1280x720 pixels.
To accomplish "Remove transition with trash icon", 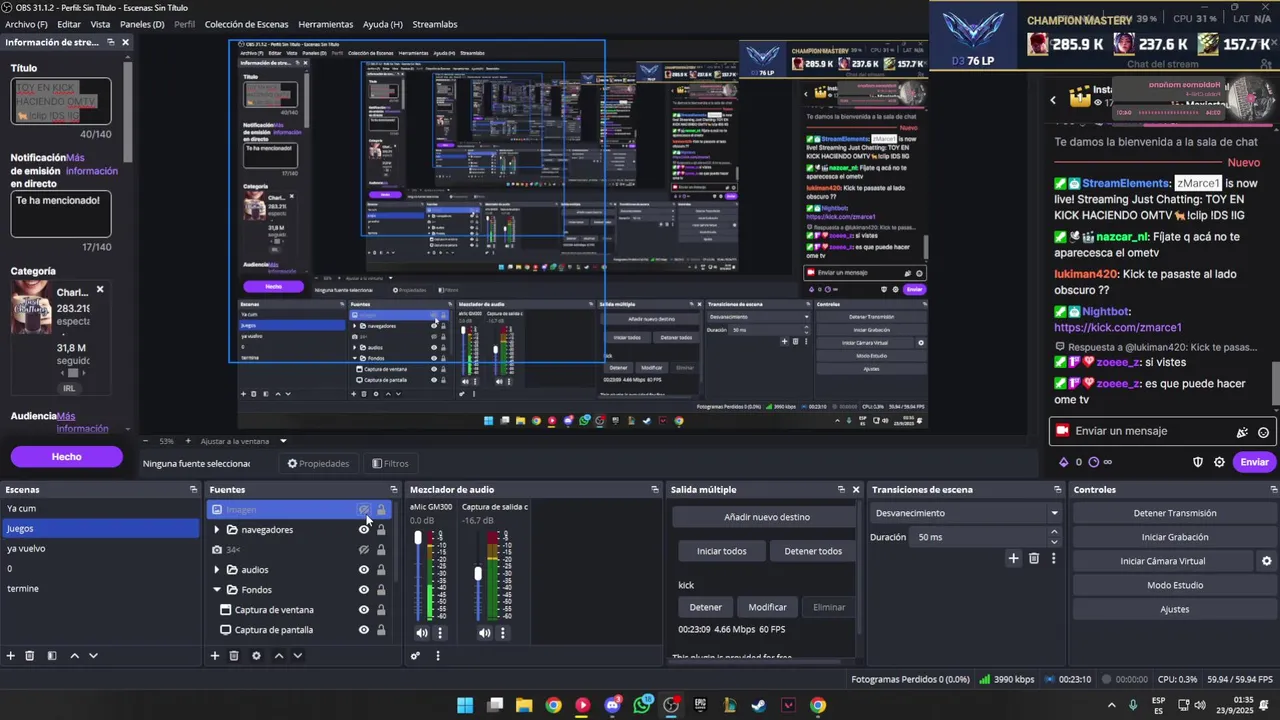I will click(1034, 558).
